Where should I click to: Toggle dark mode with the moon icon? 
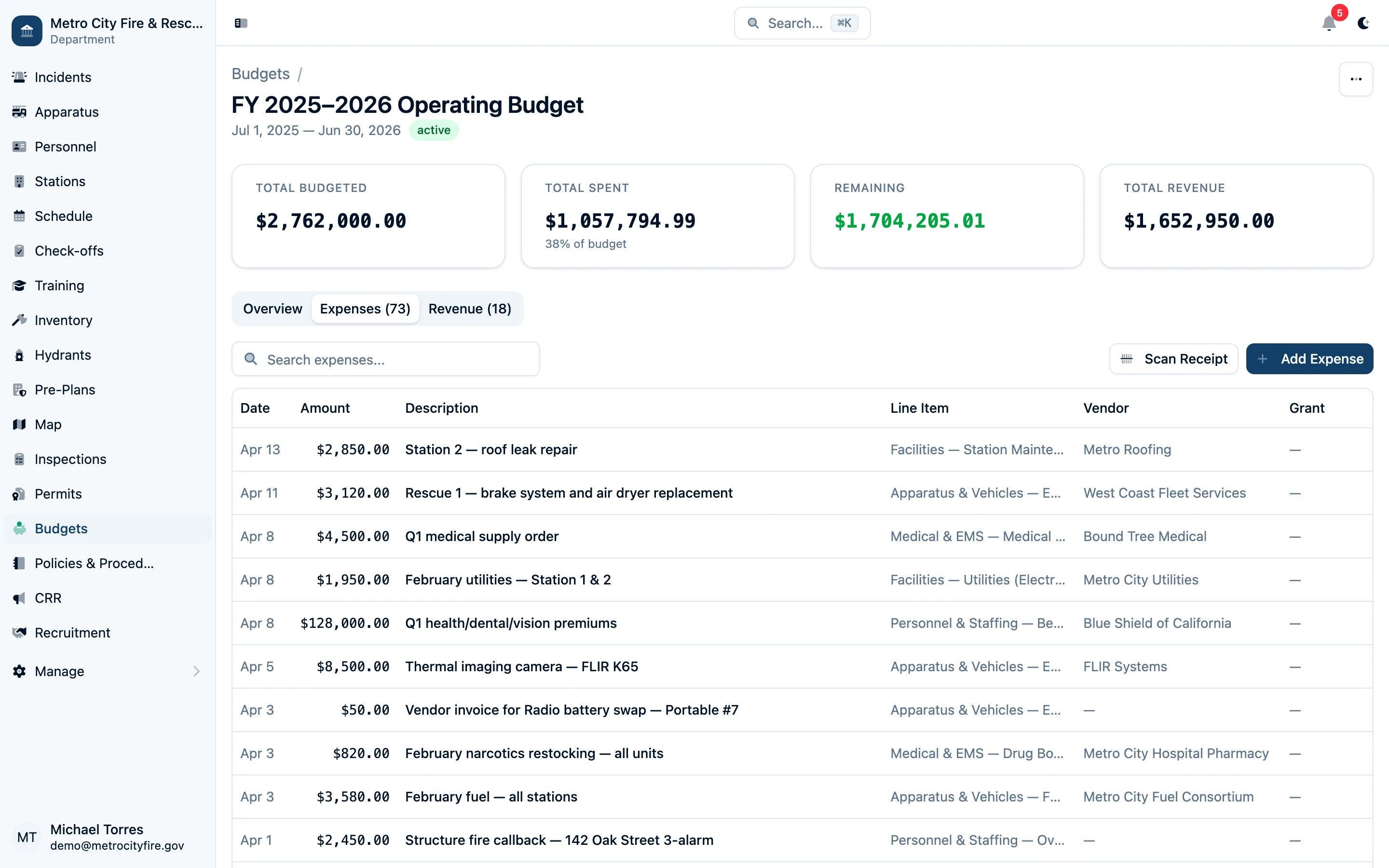[x=1364, y=24]
